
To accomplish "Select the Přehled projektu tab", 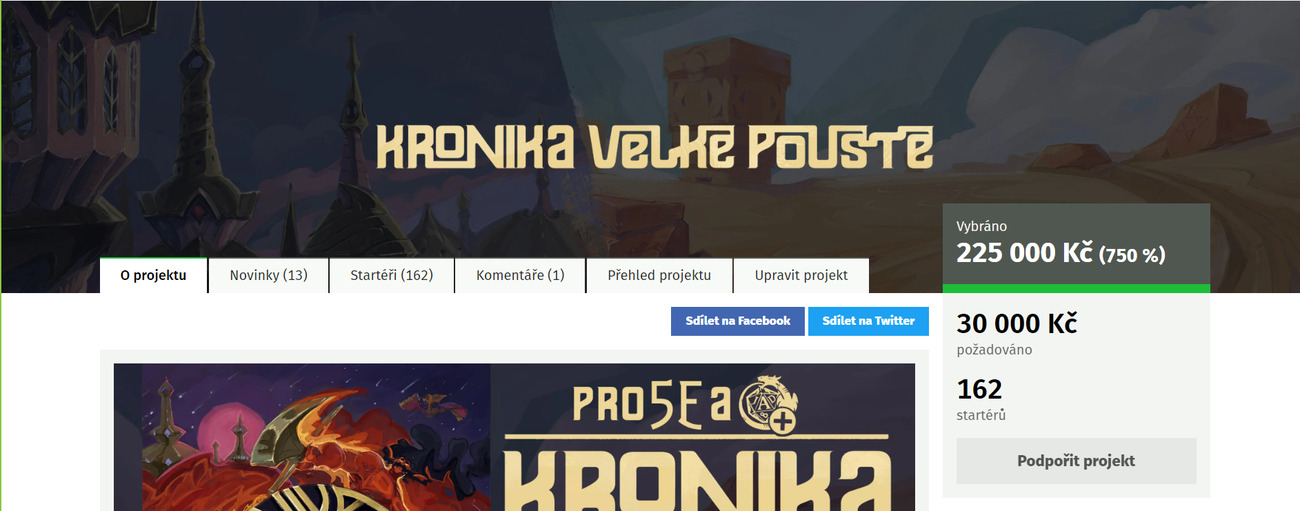I will [x=659, y=275].
